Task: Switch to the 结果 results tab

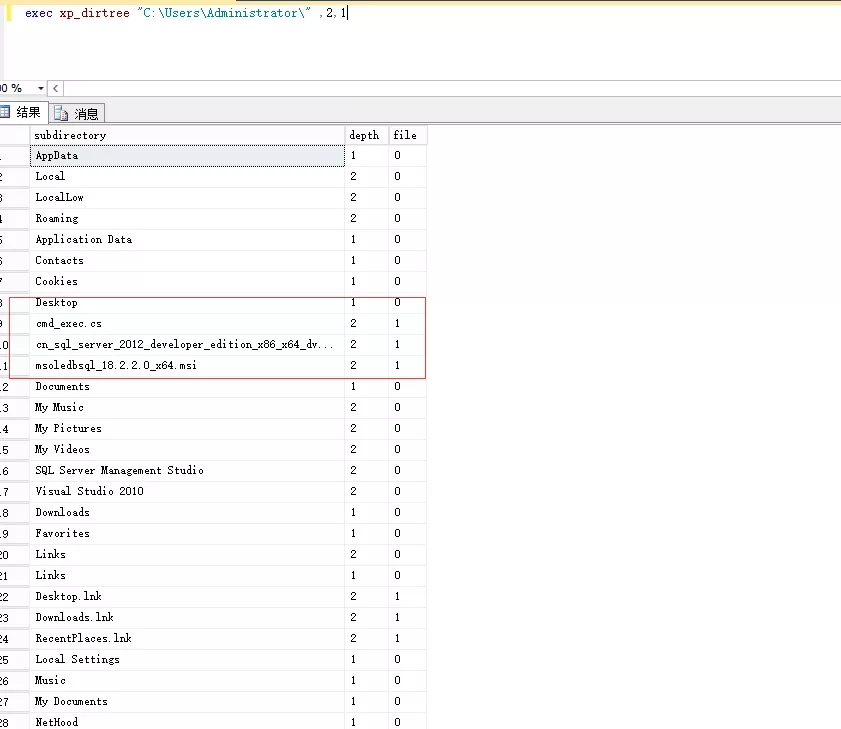Action: 24,112
